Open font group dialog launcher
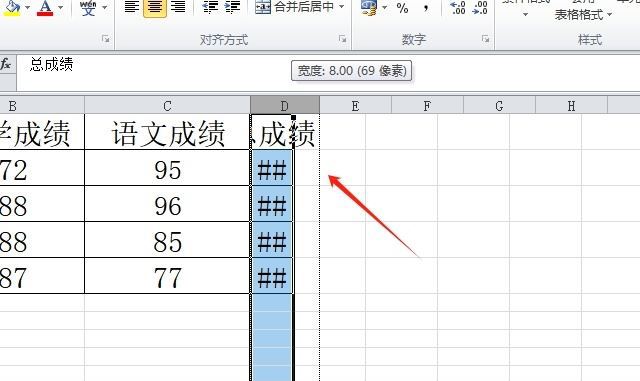The width and height of the screenshot is (640, 381). click(x=106, y=39)
